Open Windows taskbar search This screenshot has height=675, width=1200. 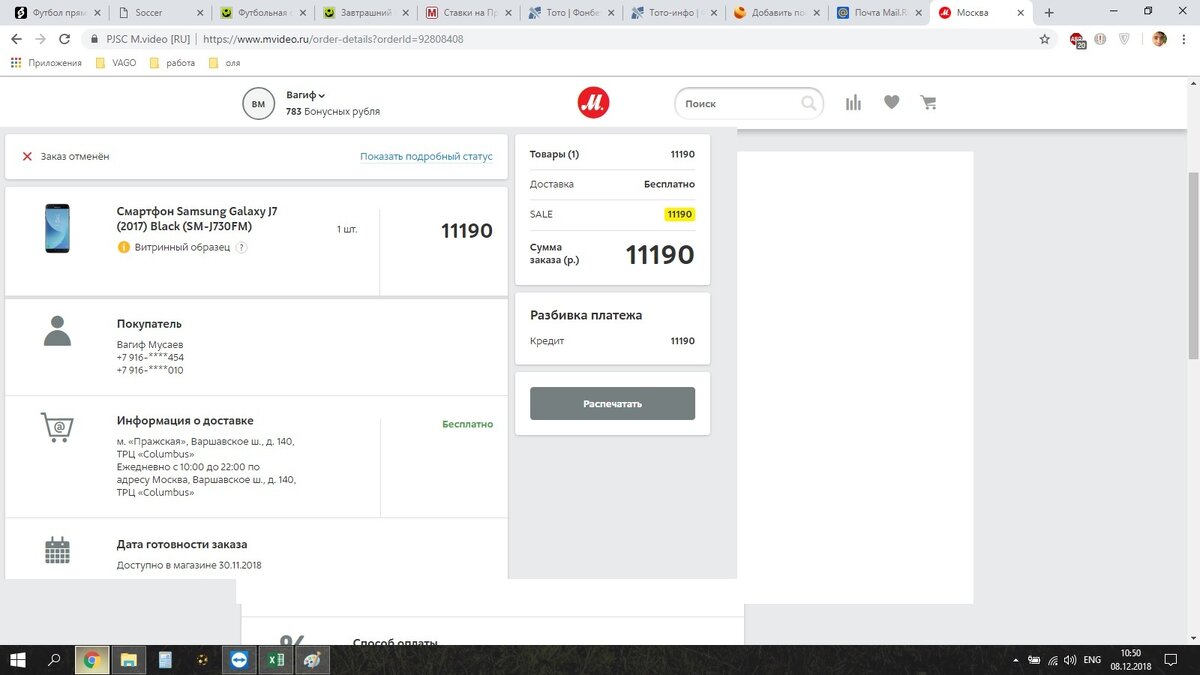point(54,660)
